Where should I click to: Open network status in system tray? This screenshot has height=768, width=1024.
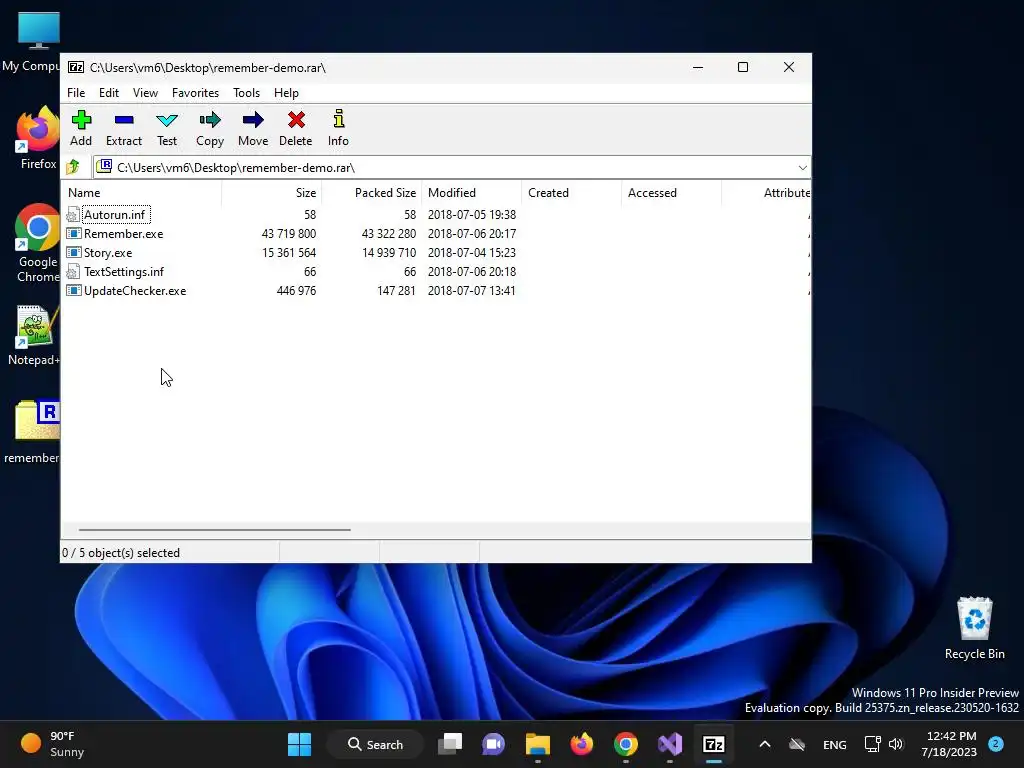click(872, 744)
